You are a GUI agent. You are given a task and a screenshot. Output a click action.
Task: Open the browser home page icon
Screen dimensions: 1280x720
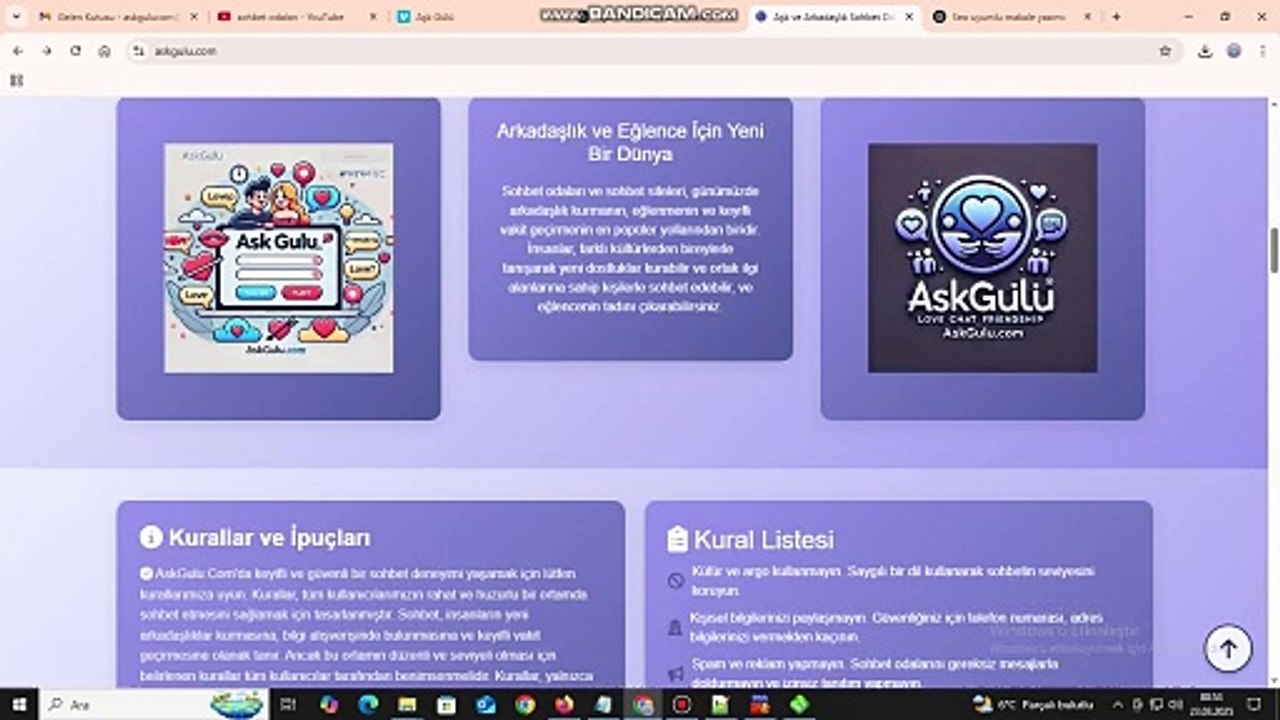(x=104, y=51)
